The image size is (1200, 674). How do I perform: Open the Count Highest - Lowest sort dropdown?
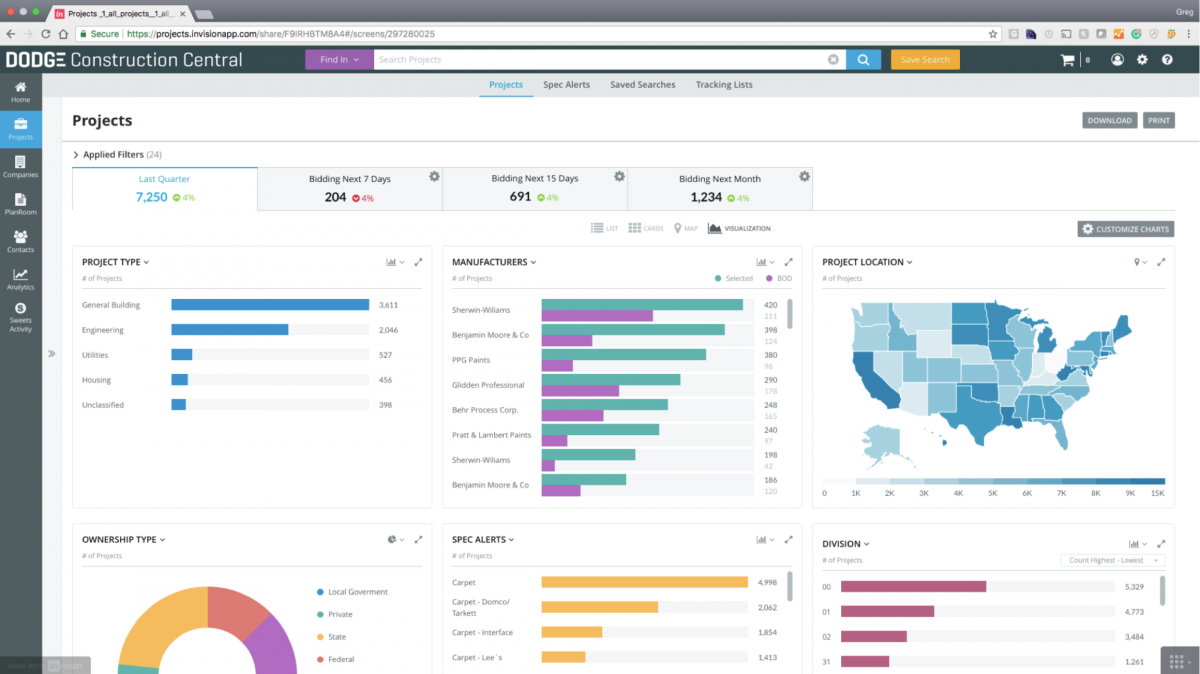1112,560
